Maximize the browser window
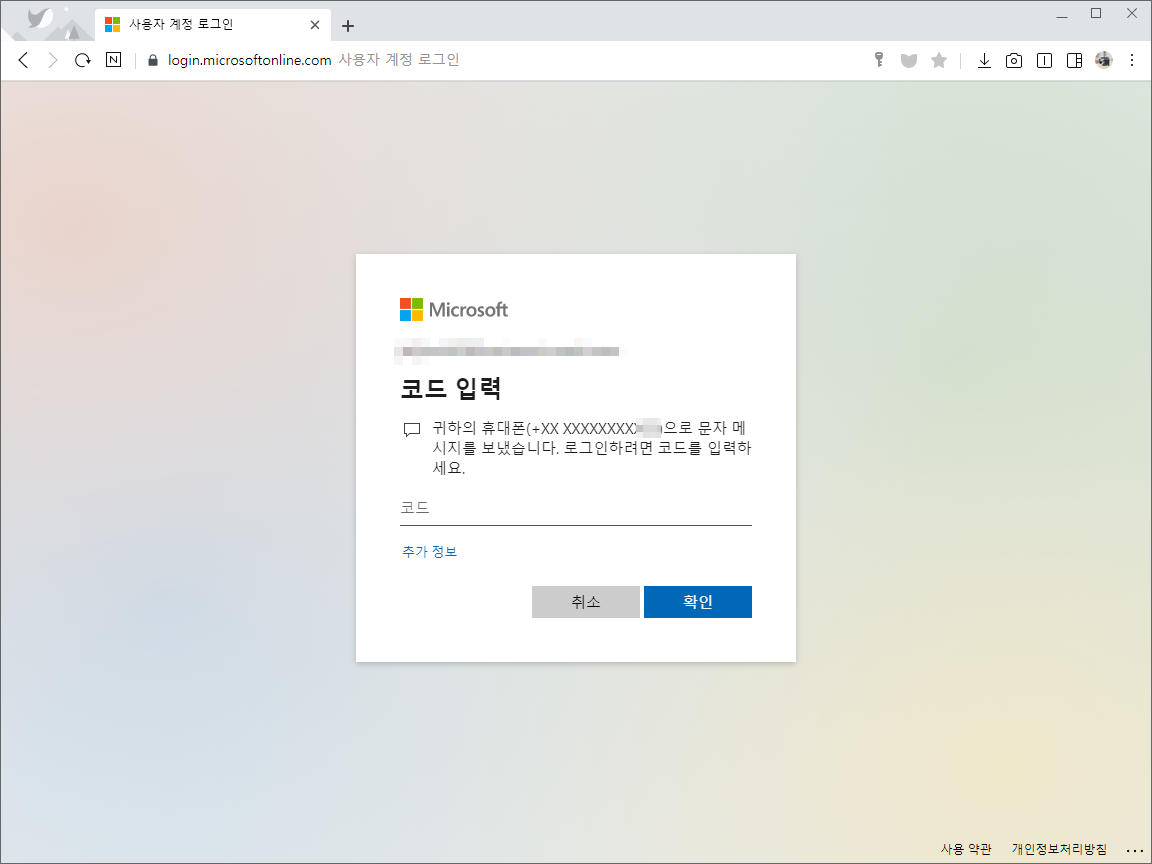Image resolution: width=1152 pixels, height=864 pixels. click(x=1096, y=13)
